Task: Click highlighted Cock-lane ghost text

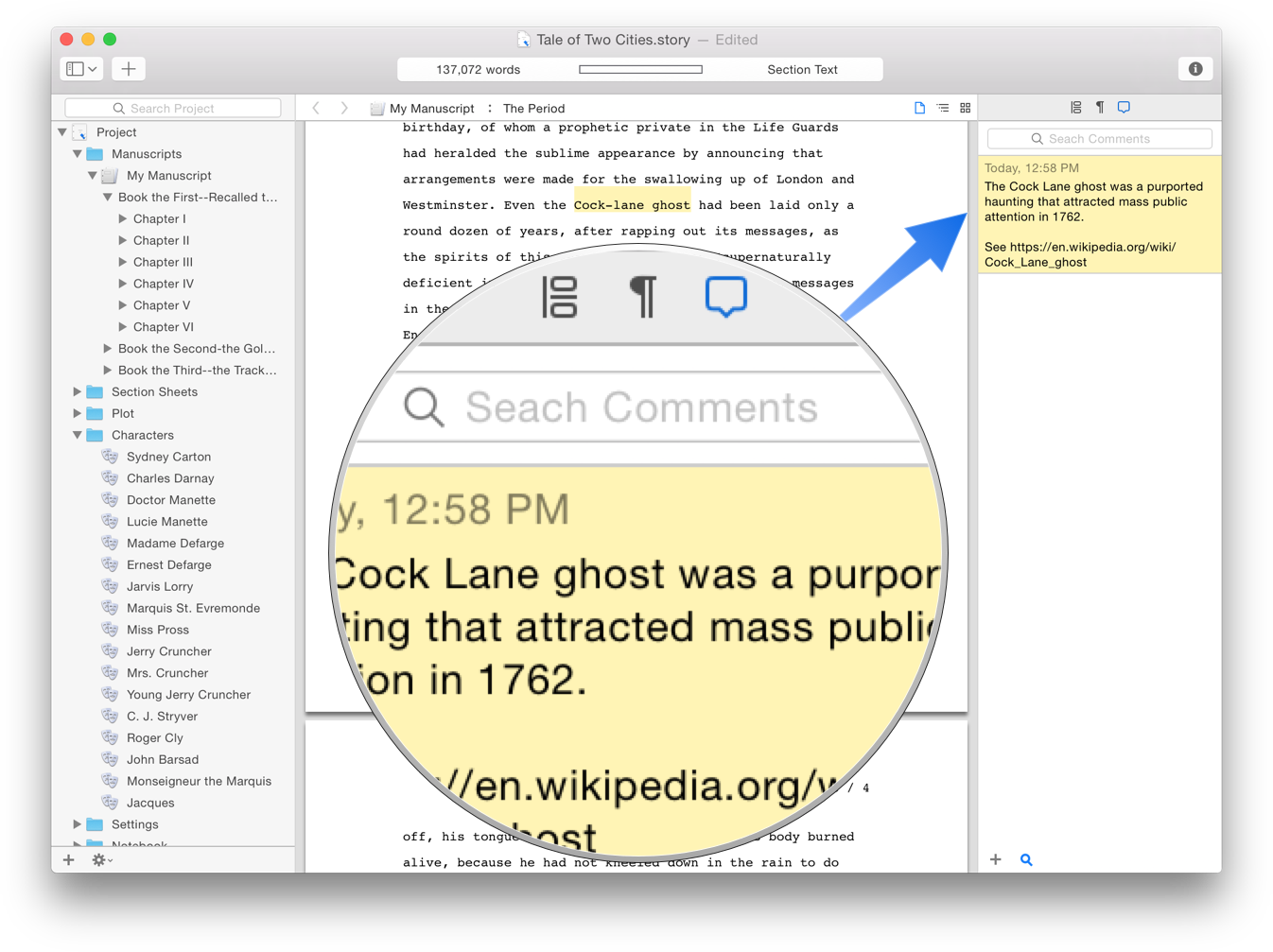Action: click(x=632, y=205)
